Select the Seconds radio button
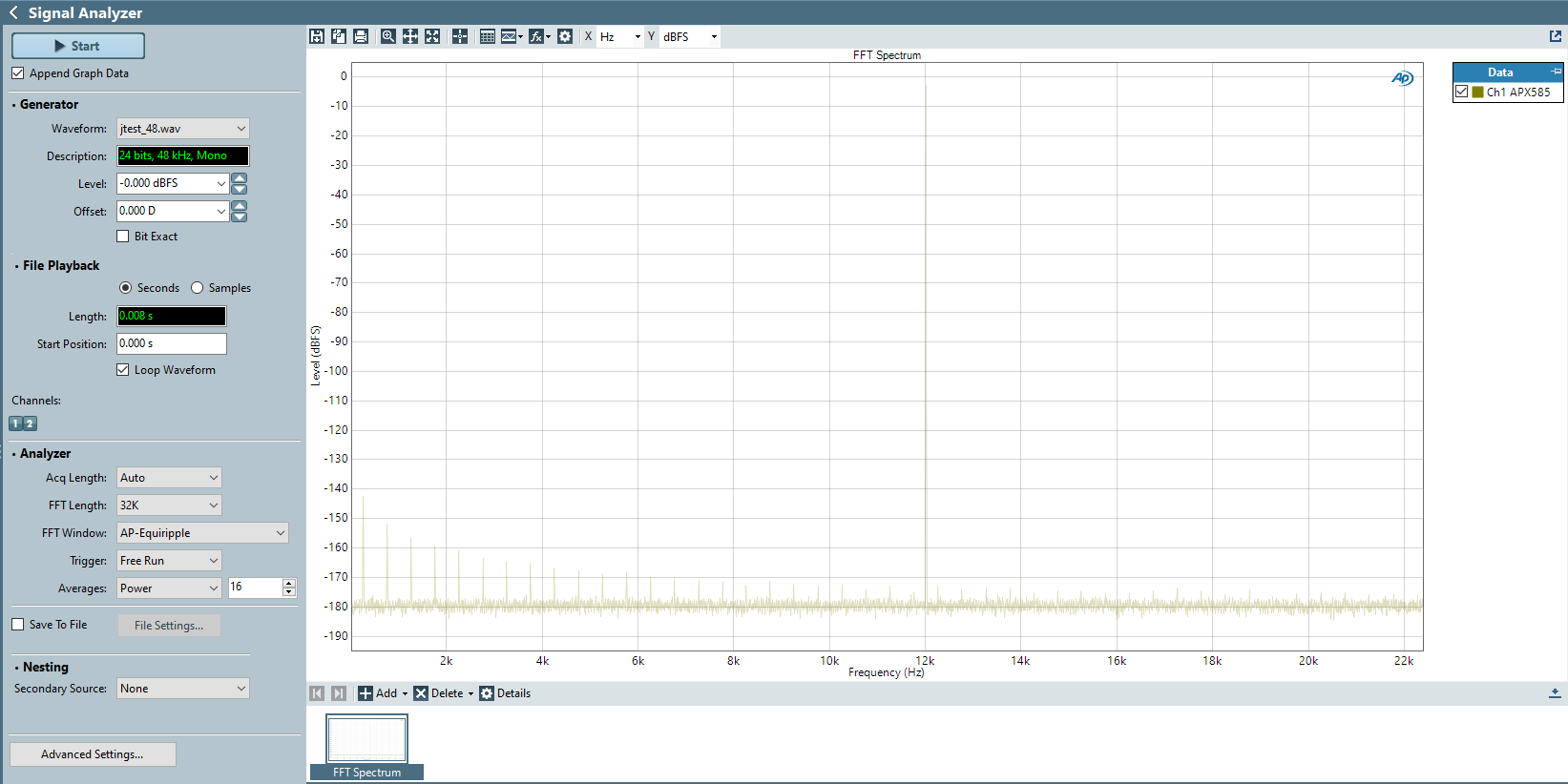Image resolution: width=1568 pixels, height=784 pixels. click(x=125, y=288)
